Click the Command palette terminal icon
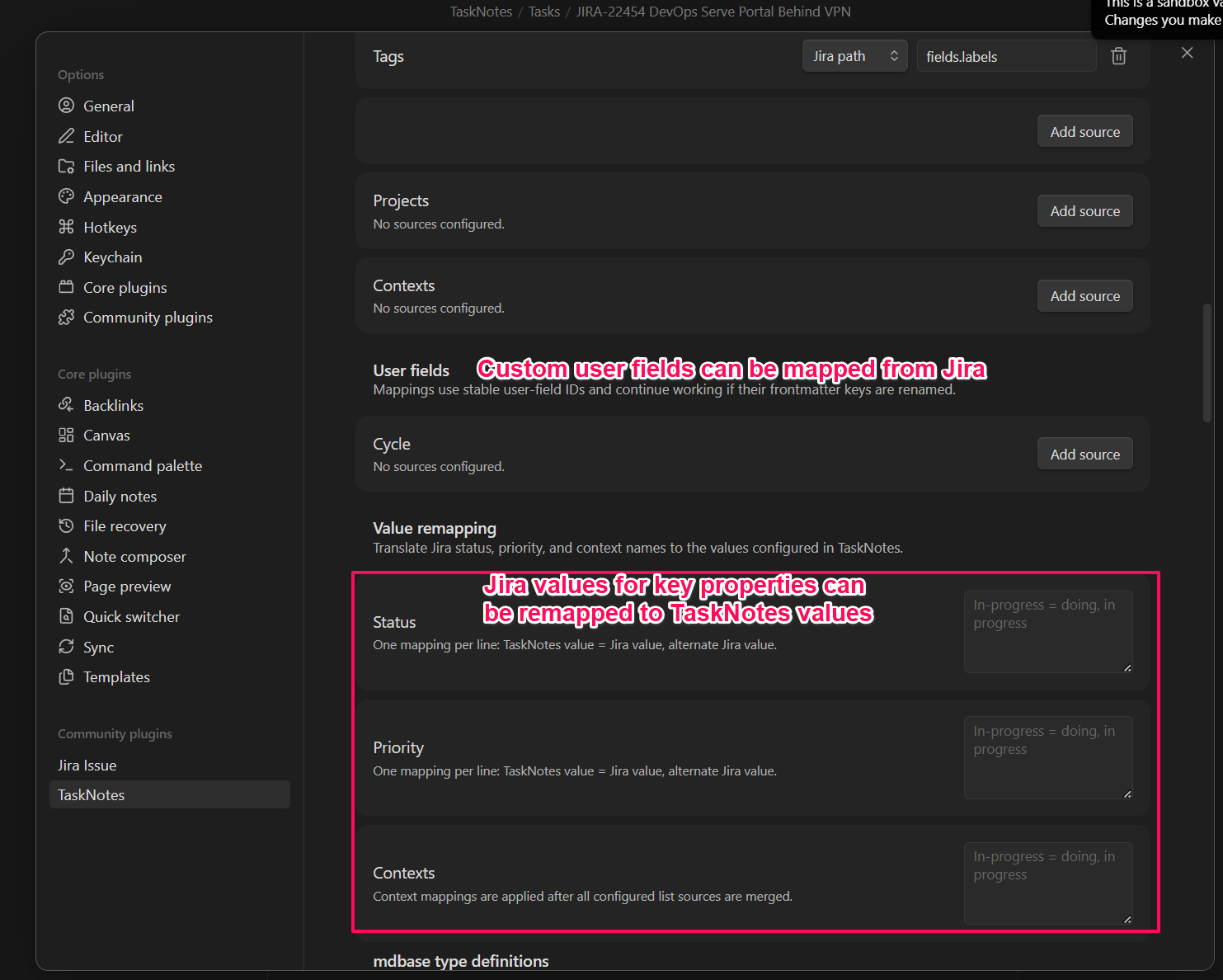This screenshot has height=980, width=1223. [x=66, y=465]
